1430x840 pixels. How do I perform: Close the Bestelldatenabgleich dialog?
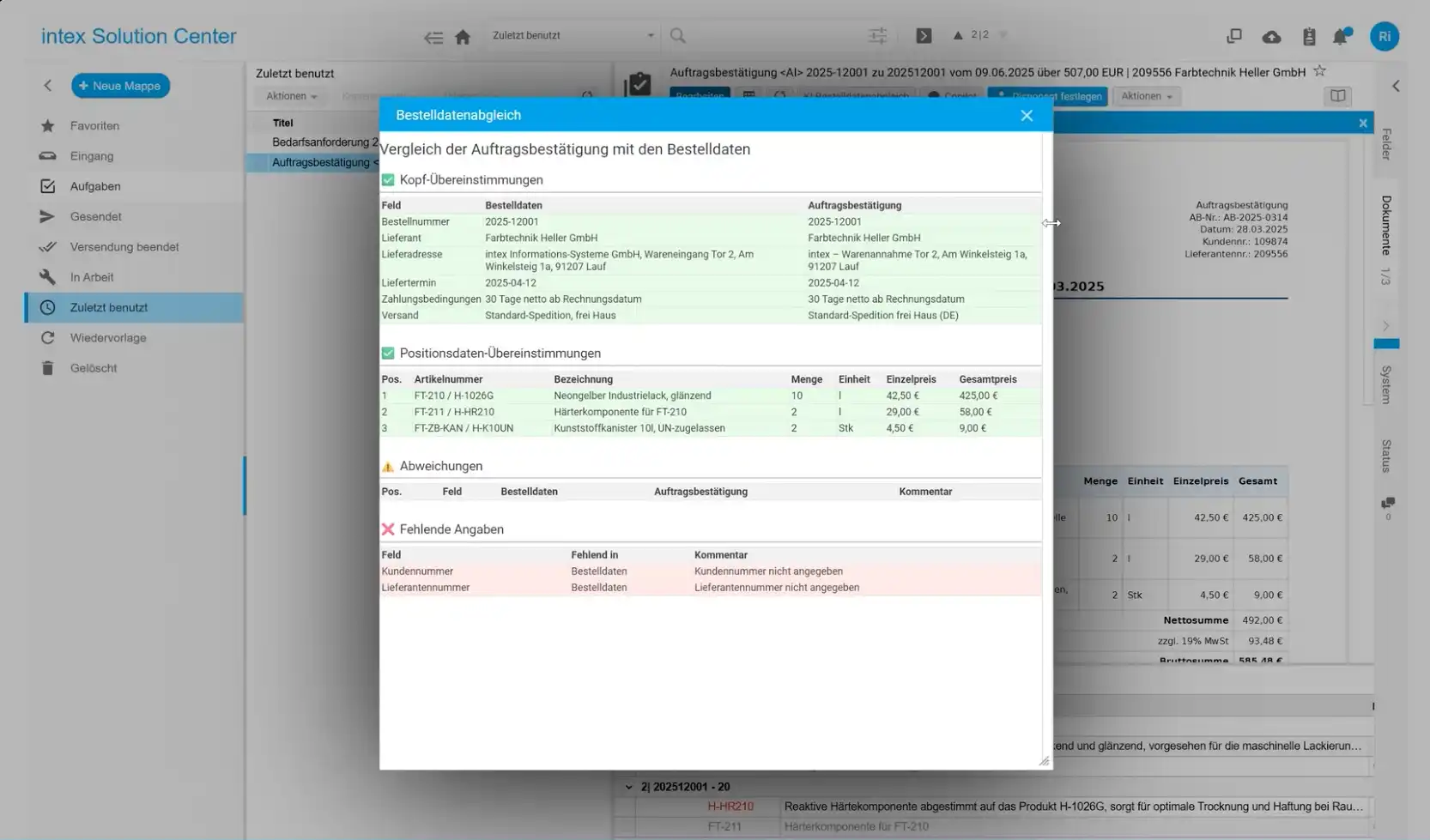[1027, 116]
